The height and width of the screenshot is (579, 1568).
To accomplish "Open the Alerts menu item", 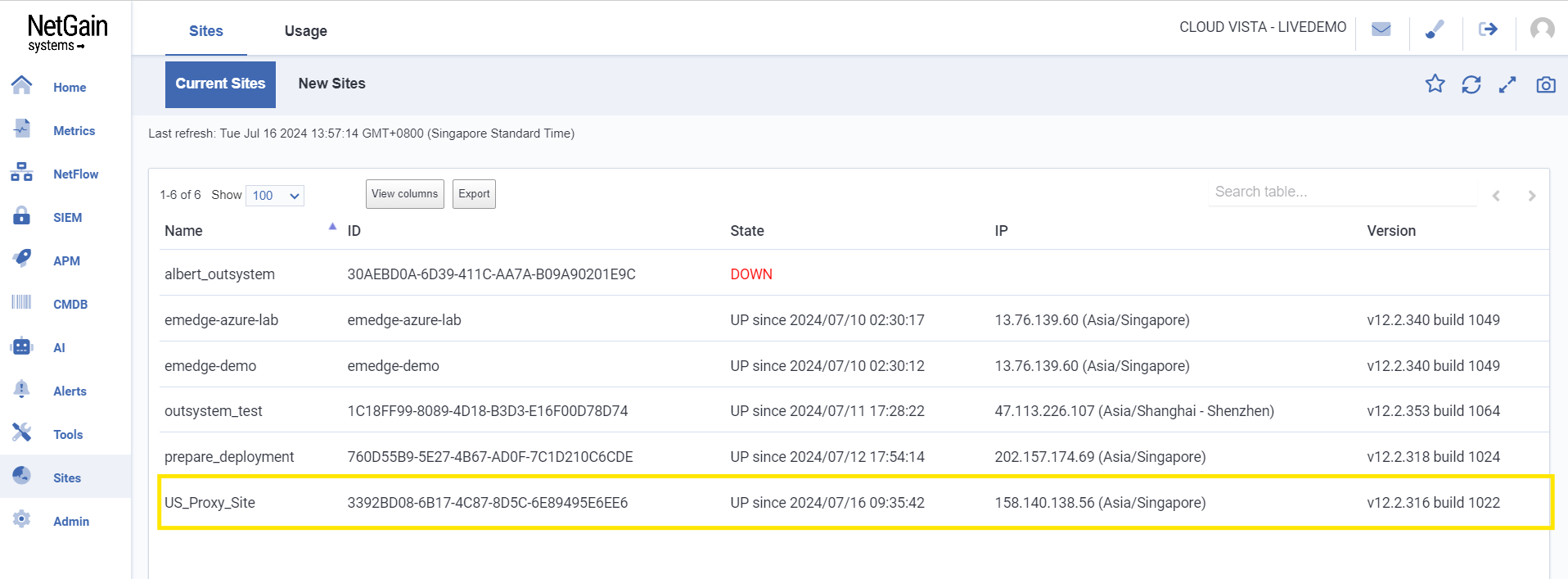I will (70, 391).
